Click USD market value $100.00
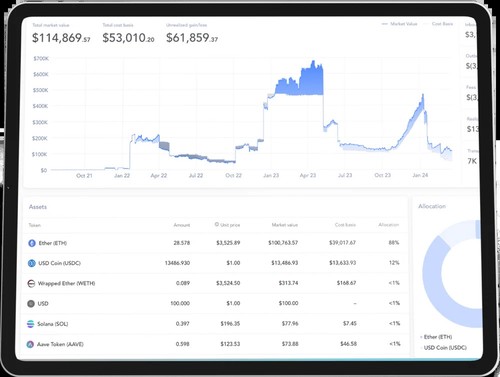The image size is (500, 377). pos(289,304)
